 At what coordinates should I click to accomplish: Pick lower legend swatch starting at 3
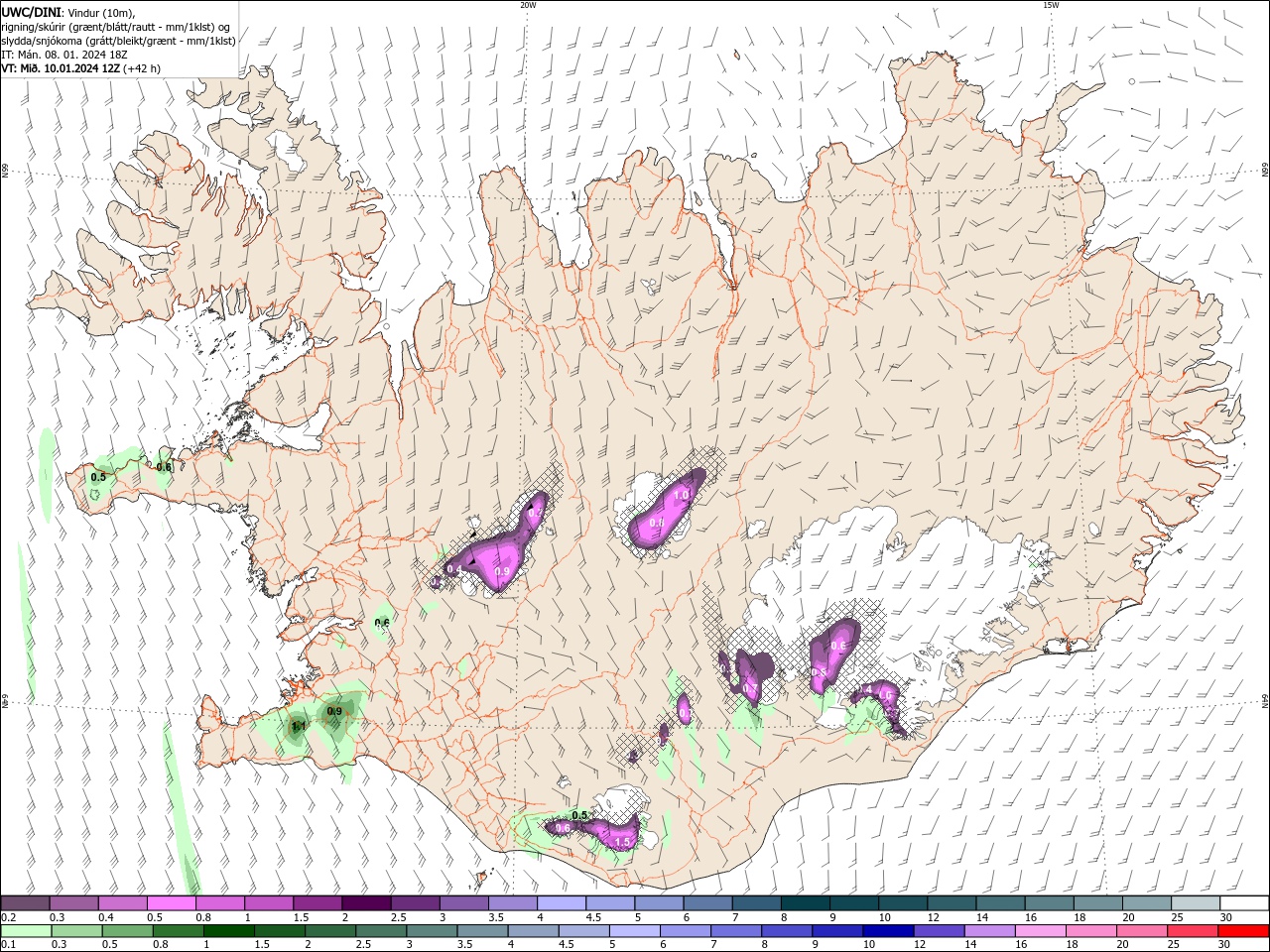[x=433, y=931]
